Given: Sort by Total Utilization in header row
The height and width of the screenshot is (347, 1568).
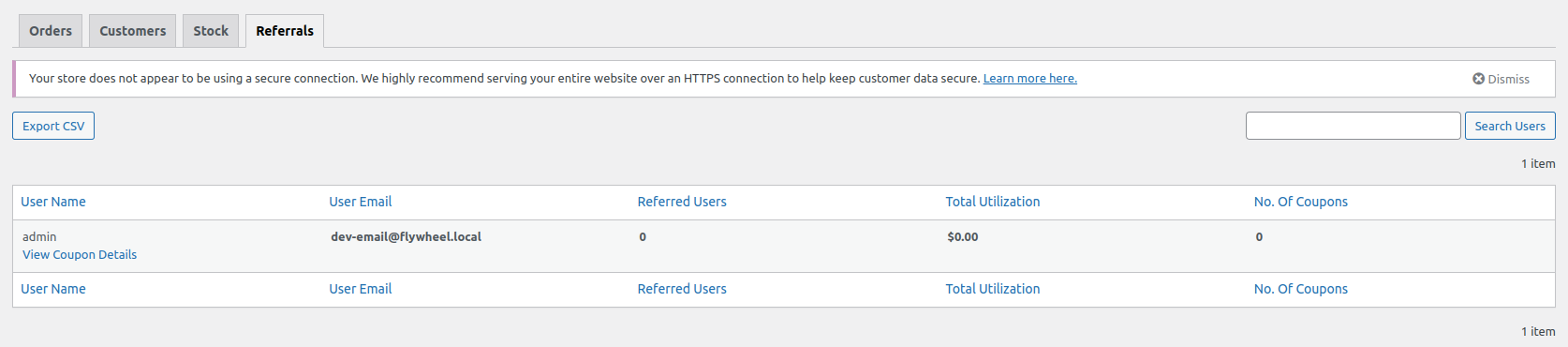Looking at the screenshot, I should pyautogui.click(x=993, y=202).
